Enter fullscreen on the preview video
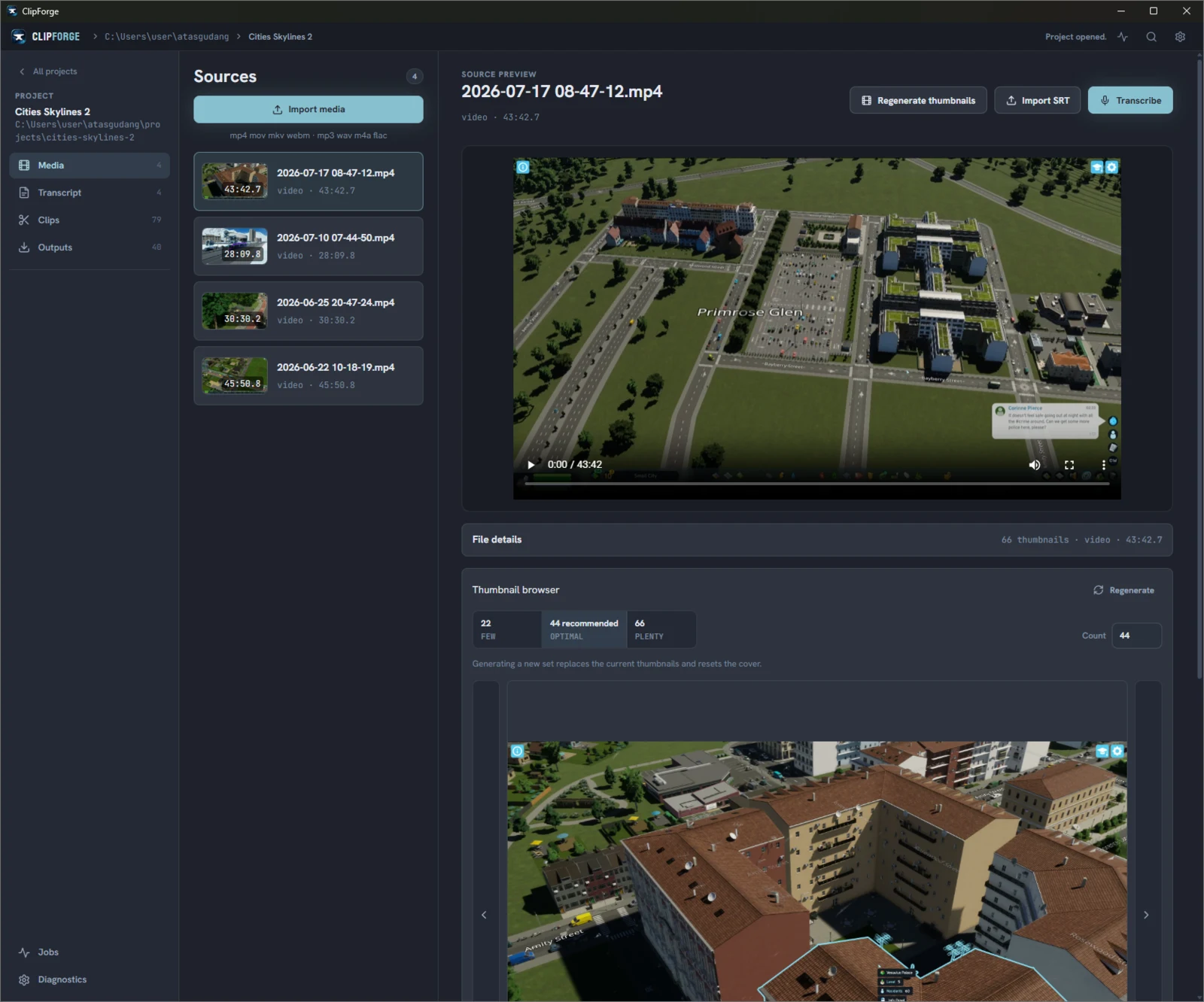This screenshot has height=1002, width=1204. 1069,465
